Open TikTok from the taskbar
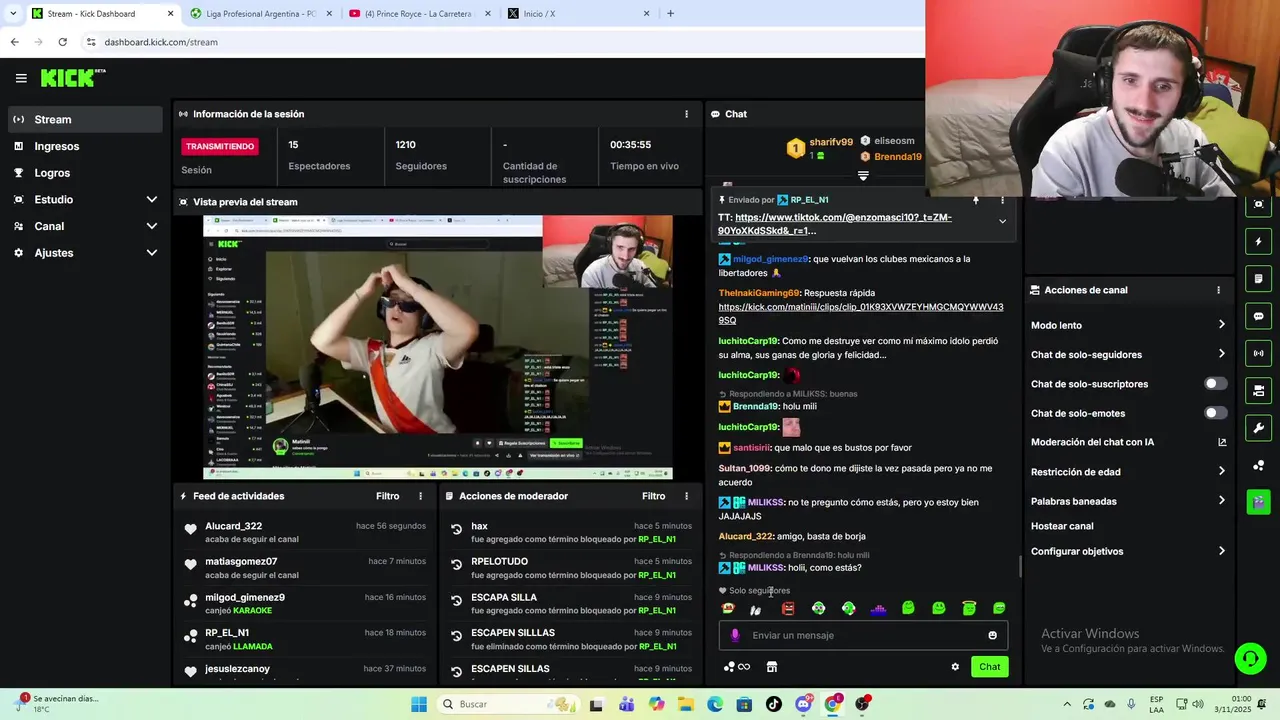 (x=773, y=704)
